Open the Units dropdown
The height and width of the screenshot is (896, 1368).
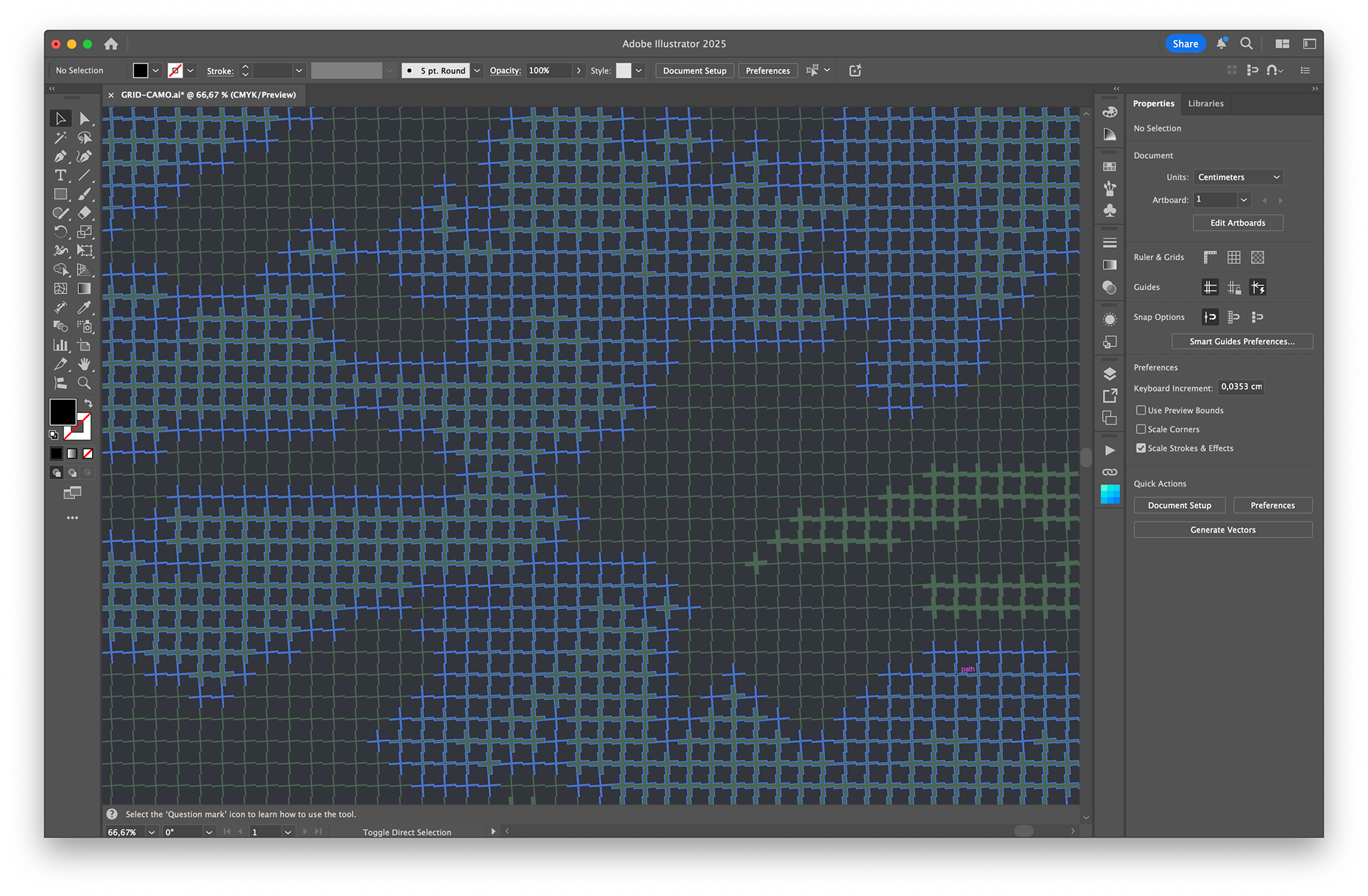point(1238,177)
